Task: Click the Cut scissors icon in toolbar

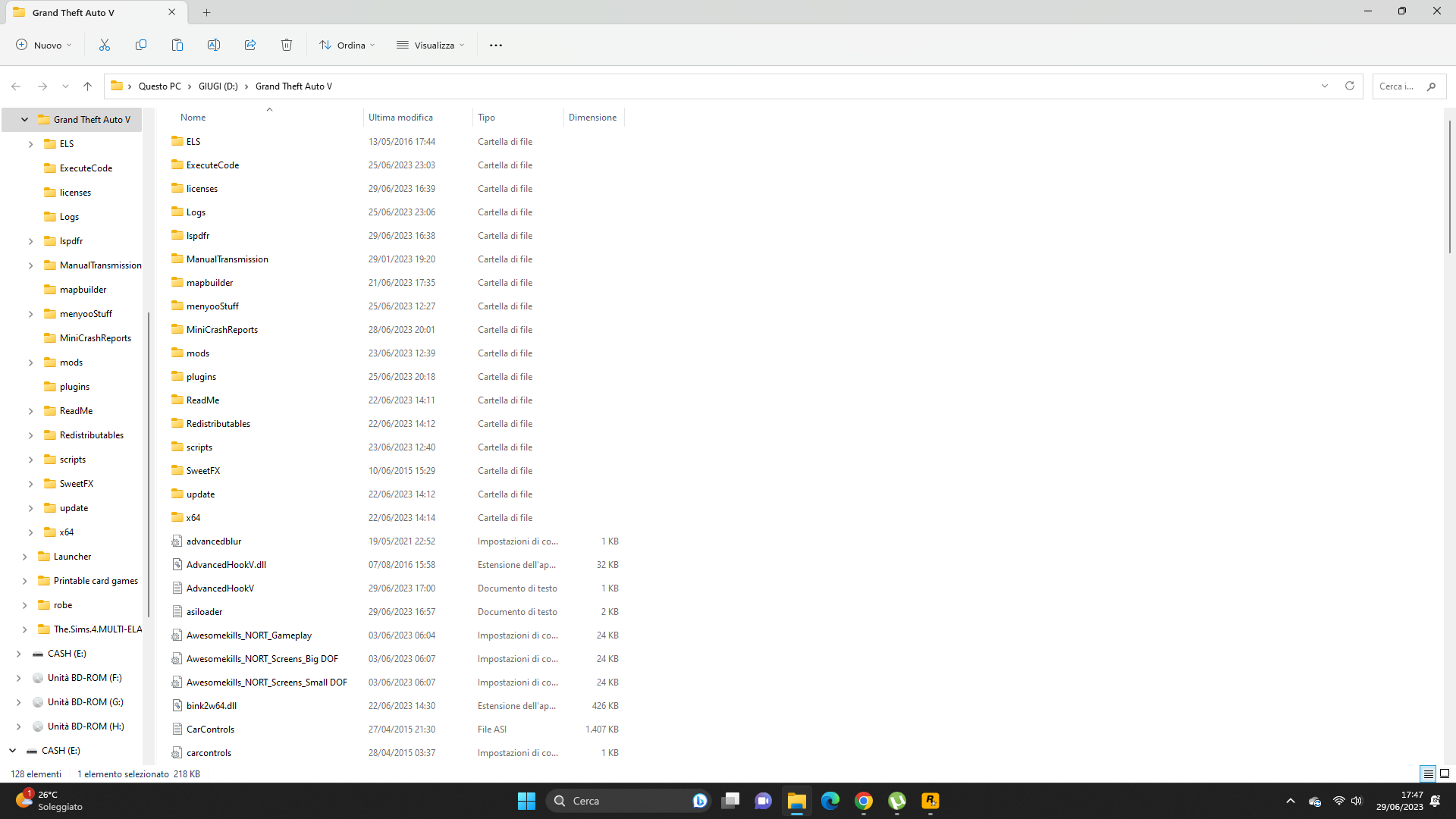Action: (105, 45)
